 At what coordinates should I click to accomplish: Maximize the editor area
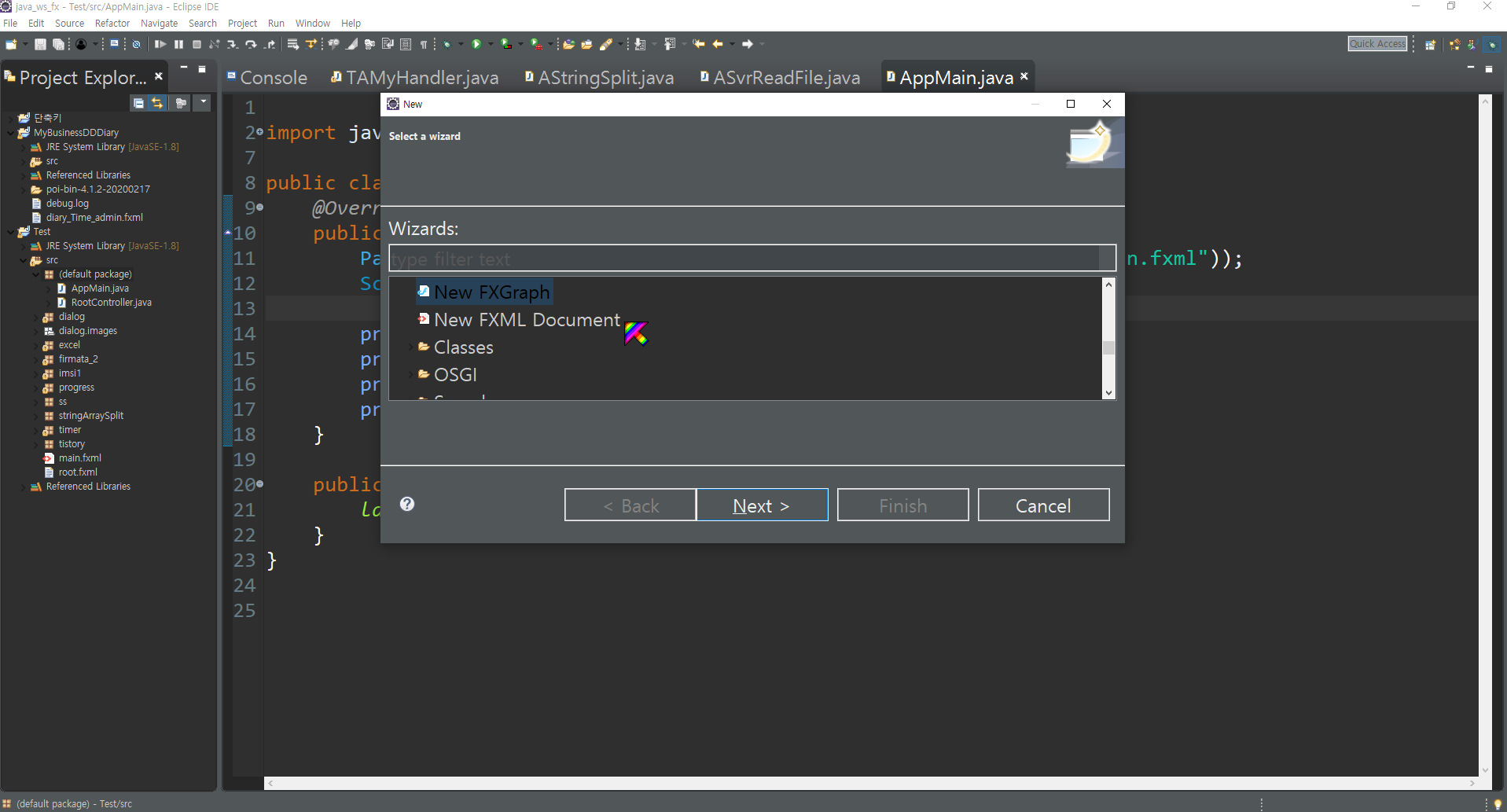(x=1488, y=69)
